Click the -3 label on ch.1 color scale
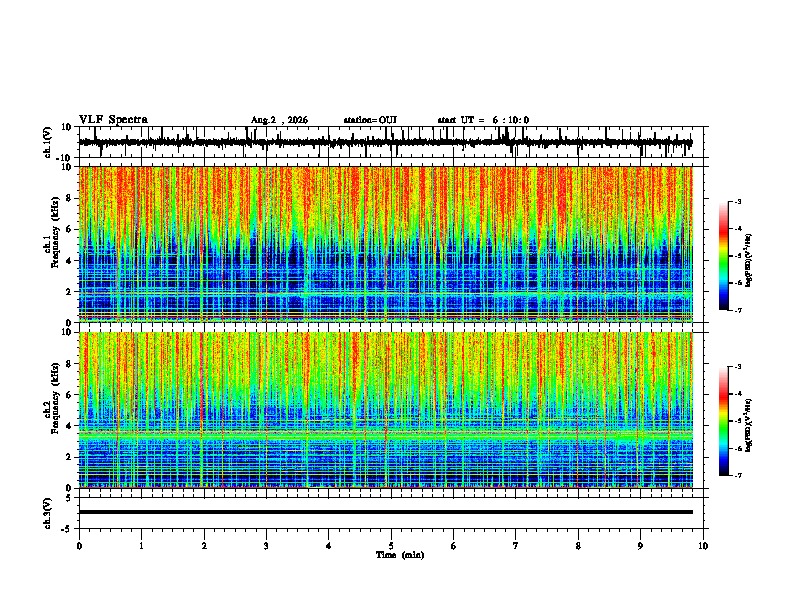 click(x=737, y=201)
